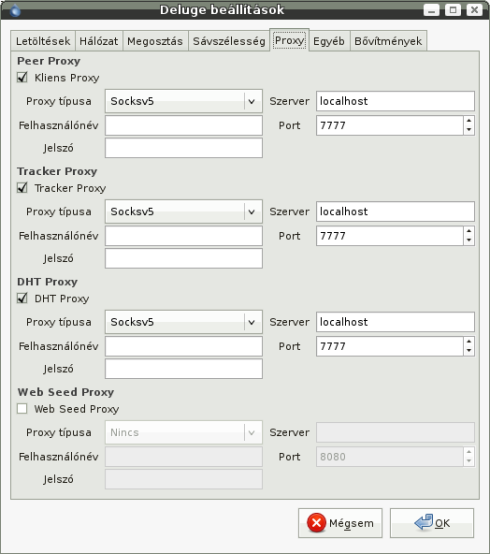Click the Peer Proxy Felhasználónév field
Viewport: 490px width, 554px height.
184,125
